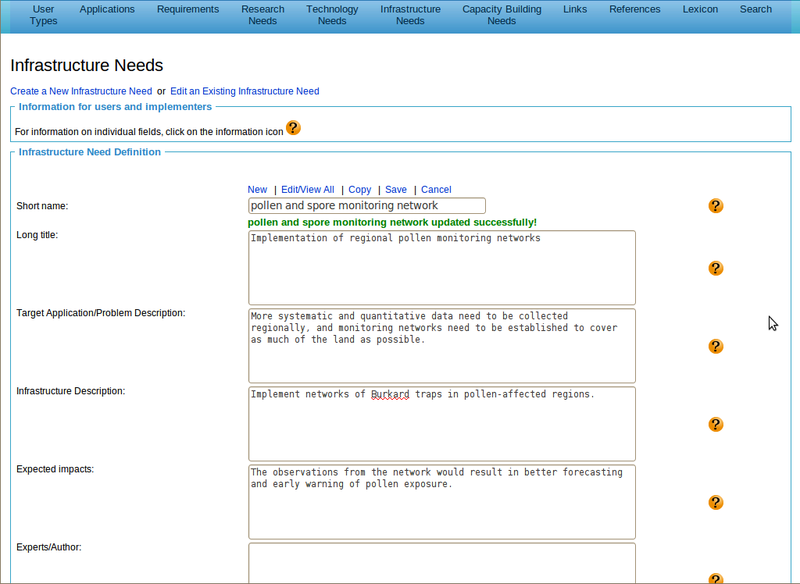800x584 pixels.
Task: Click into the Short name text field
Action: coord(366,206)
